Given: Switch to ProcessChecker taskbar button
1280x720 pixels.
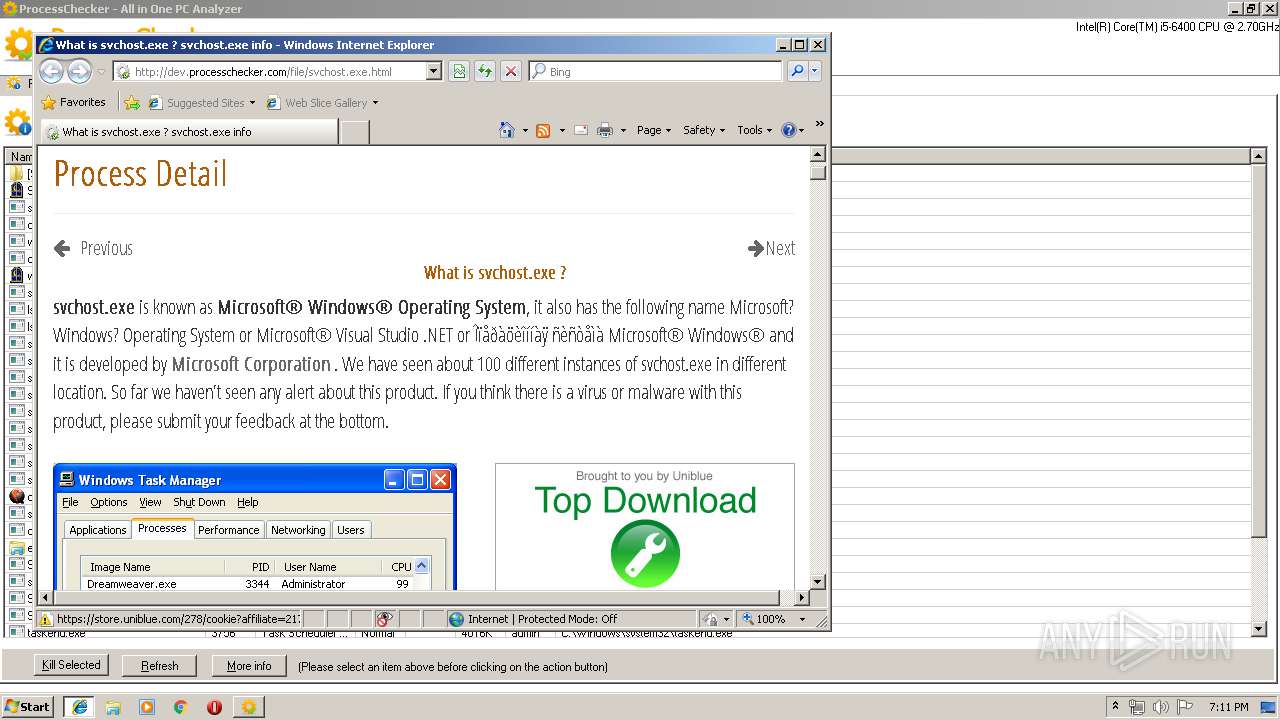Looking at the screenshot, I should (x=248, y=707).
